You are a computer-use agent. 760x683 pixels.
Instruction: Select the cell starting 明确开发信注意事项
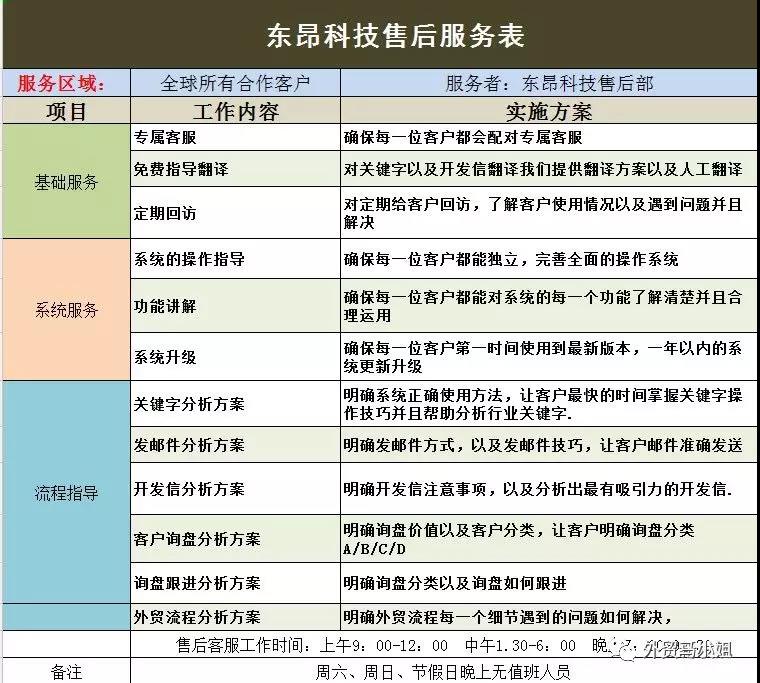[549, 489]
